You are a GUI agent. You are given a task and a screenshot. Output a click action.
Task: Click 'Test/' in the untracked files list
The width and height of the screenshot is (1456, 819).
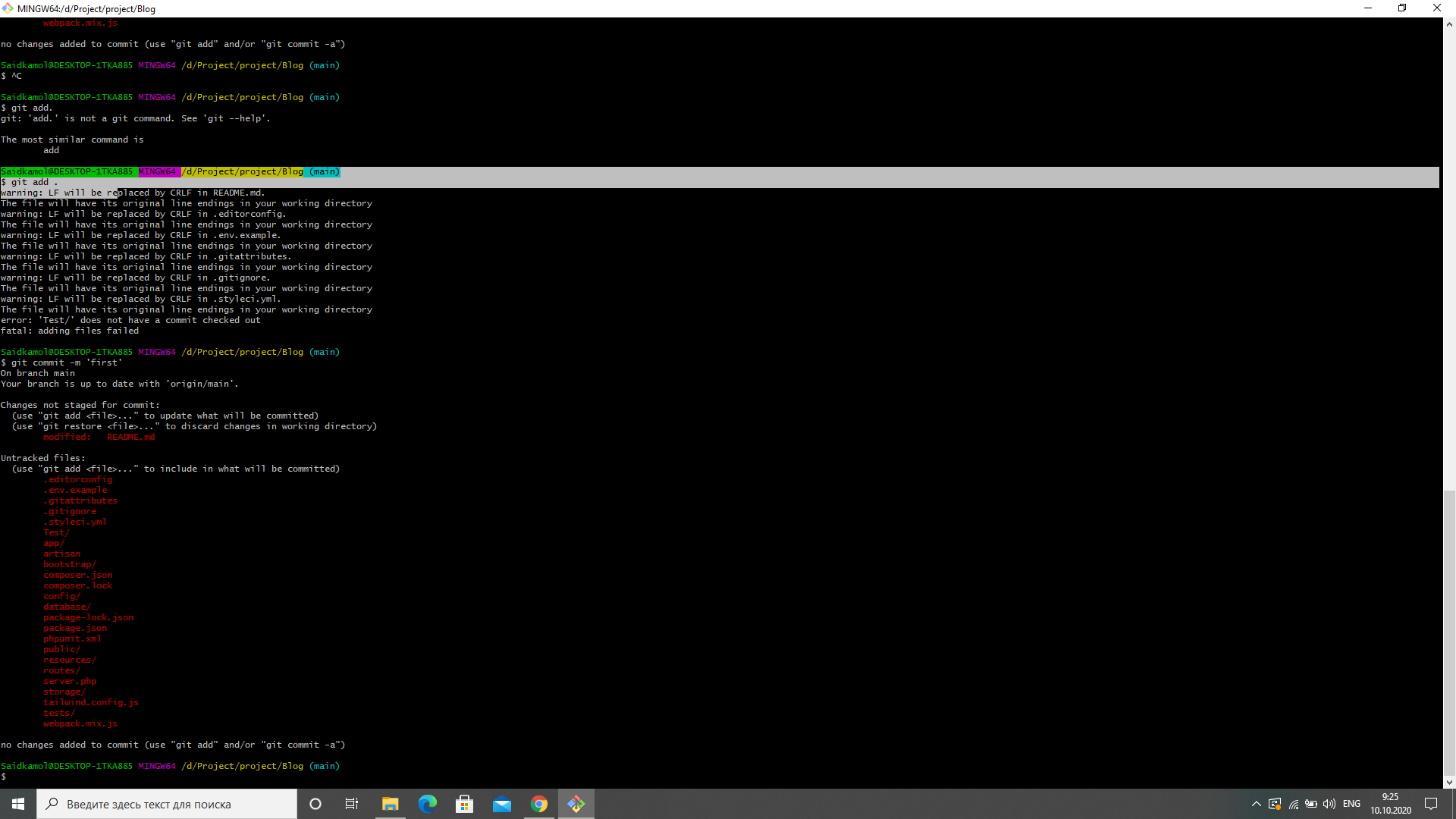(x=56, y=532)
